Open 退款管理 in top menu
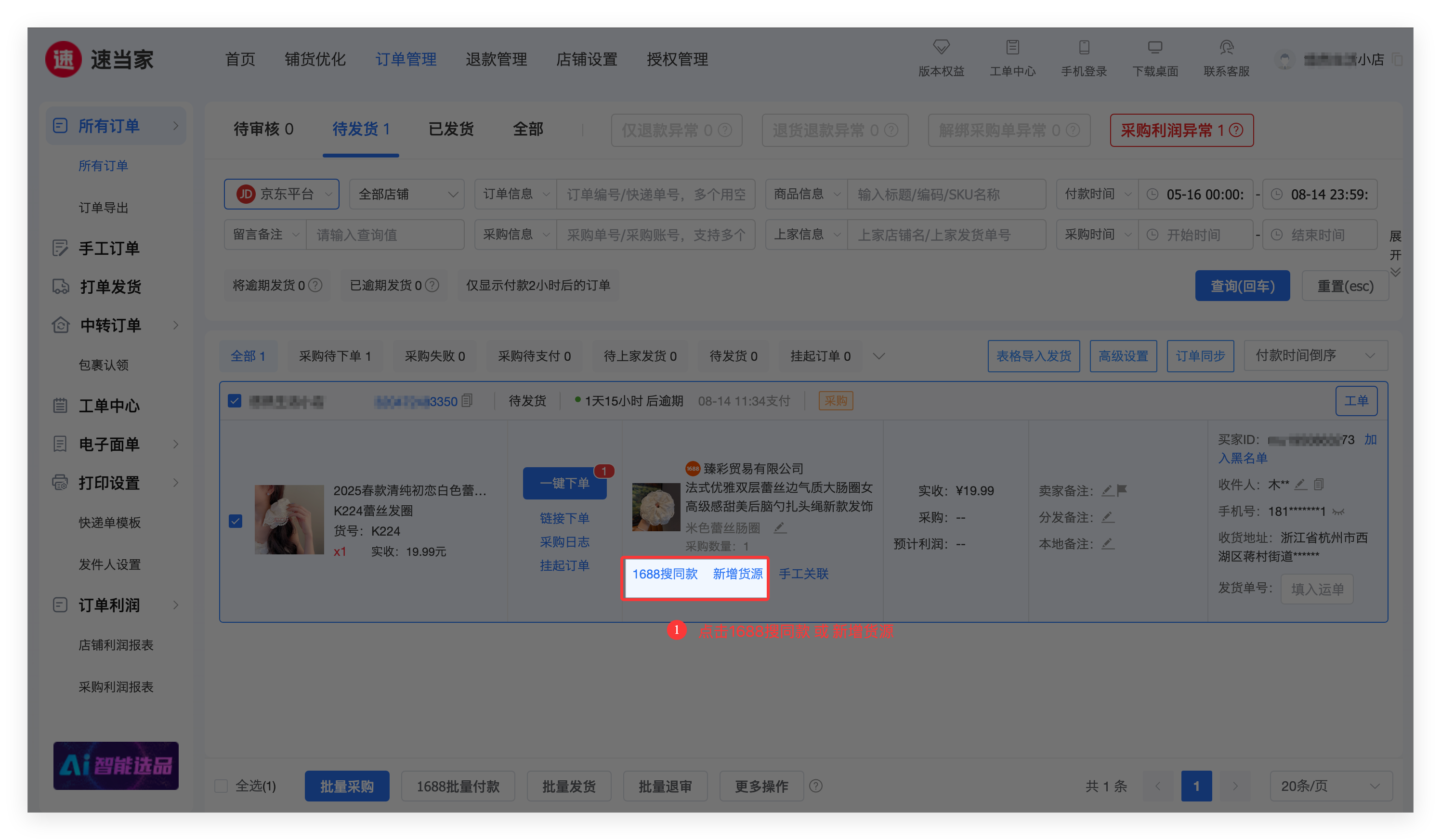Image resolution: width=1441 pixels, height=840 pixels. 496,59
